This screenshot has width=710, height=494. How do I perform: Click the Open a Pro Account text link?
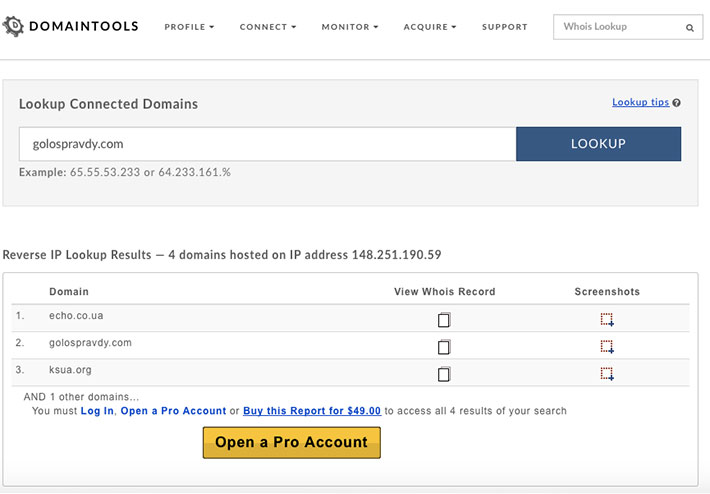coord(173,411)
